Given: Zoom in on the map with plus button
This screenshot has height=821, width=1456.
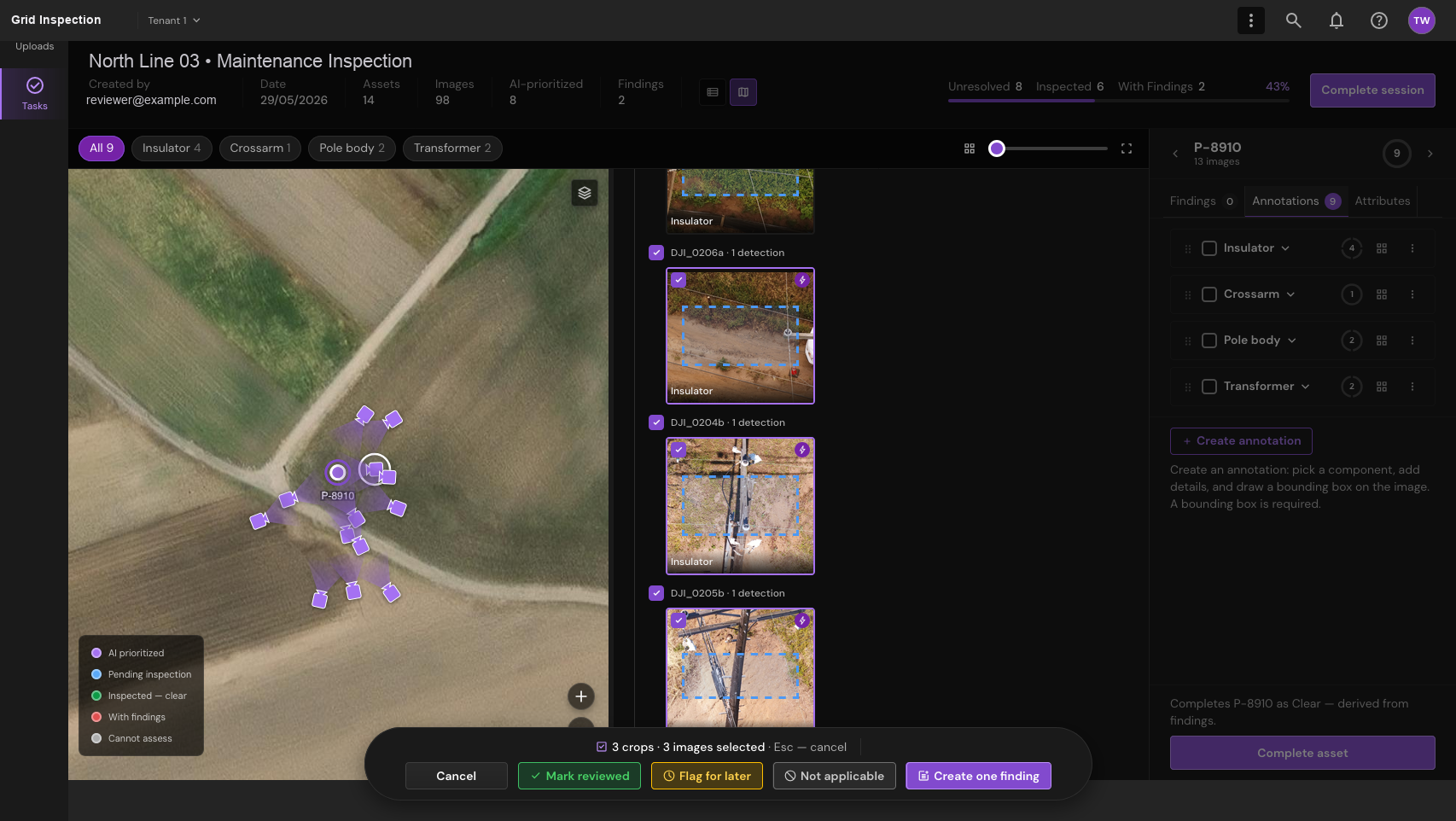Looking at the screenshot, I should click(581, 696).
